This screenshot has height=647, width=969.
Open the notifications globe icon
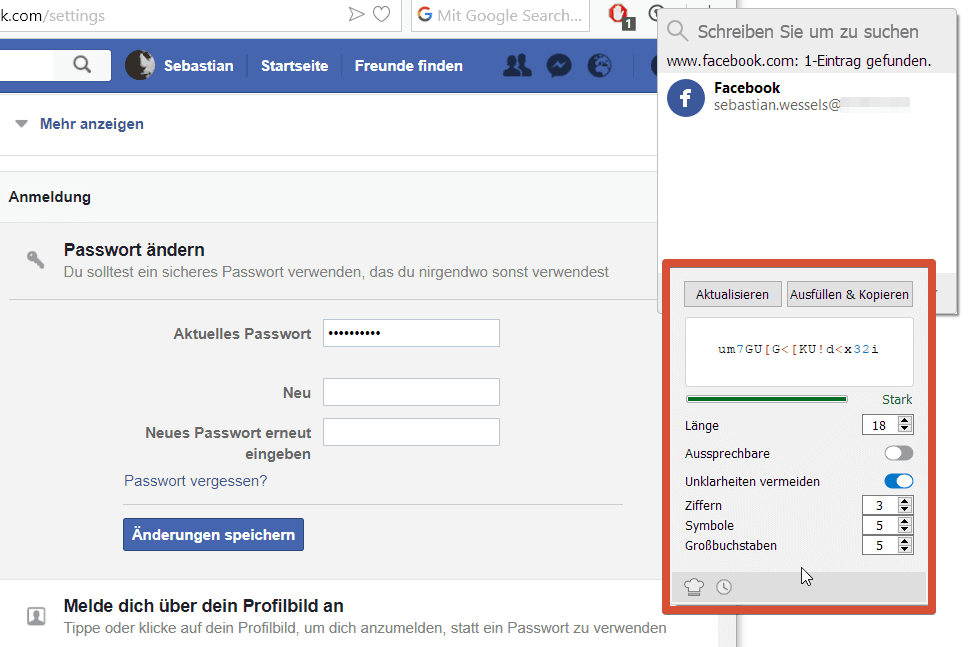599,66
